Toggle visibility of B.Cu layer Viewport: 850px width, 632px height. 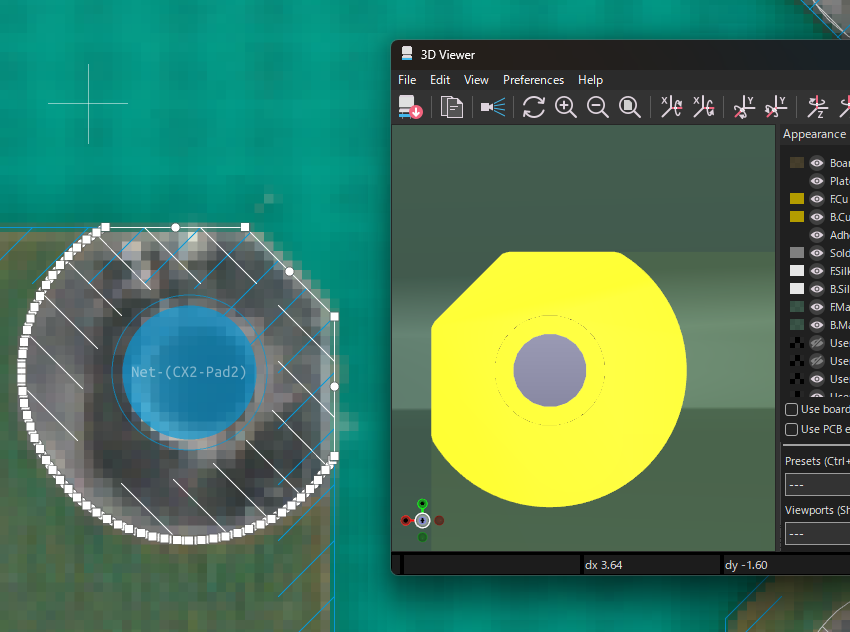(x=816, y=217)
